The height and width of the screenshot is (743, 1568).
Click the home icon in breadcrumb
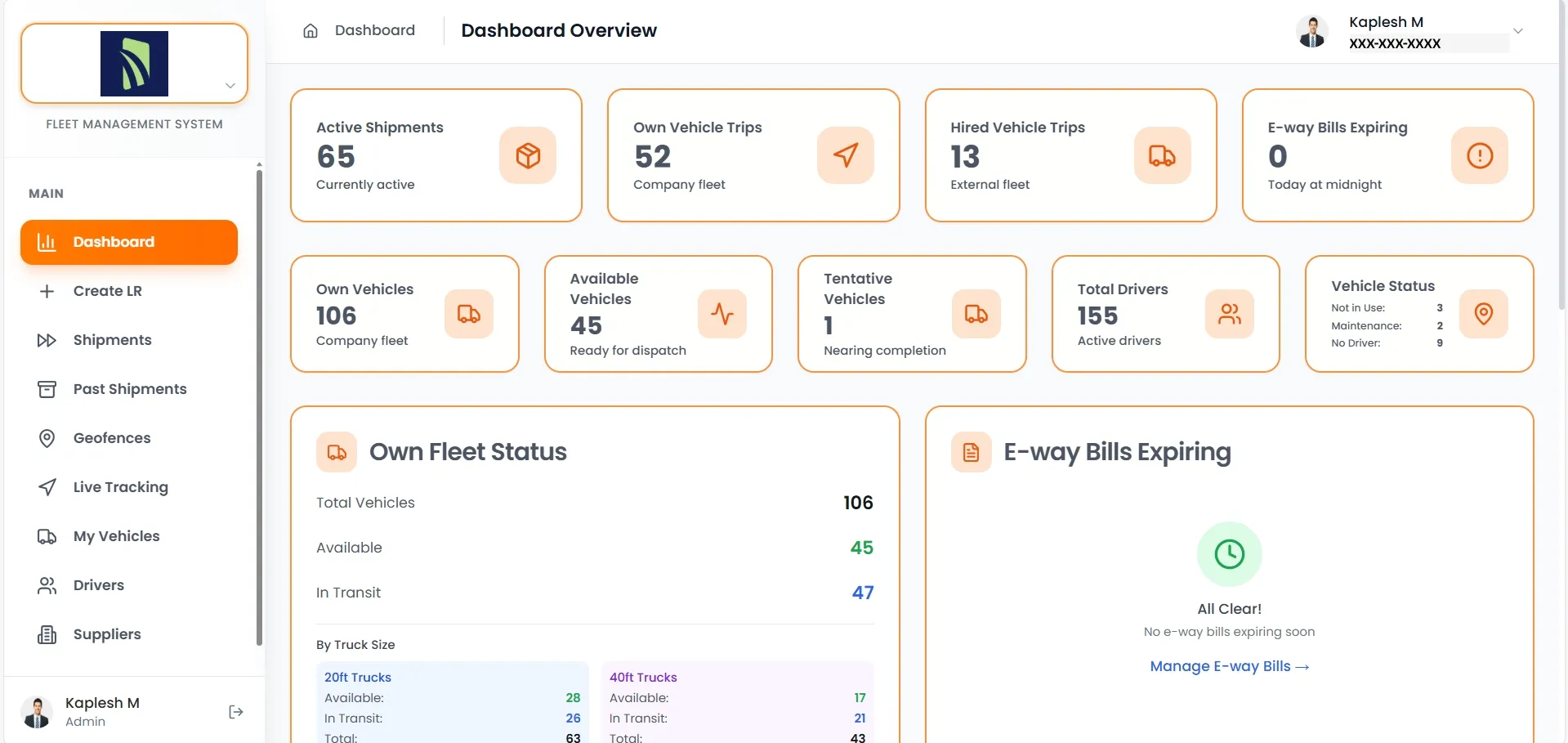[x=310, y=31]
